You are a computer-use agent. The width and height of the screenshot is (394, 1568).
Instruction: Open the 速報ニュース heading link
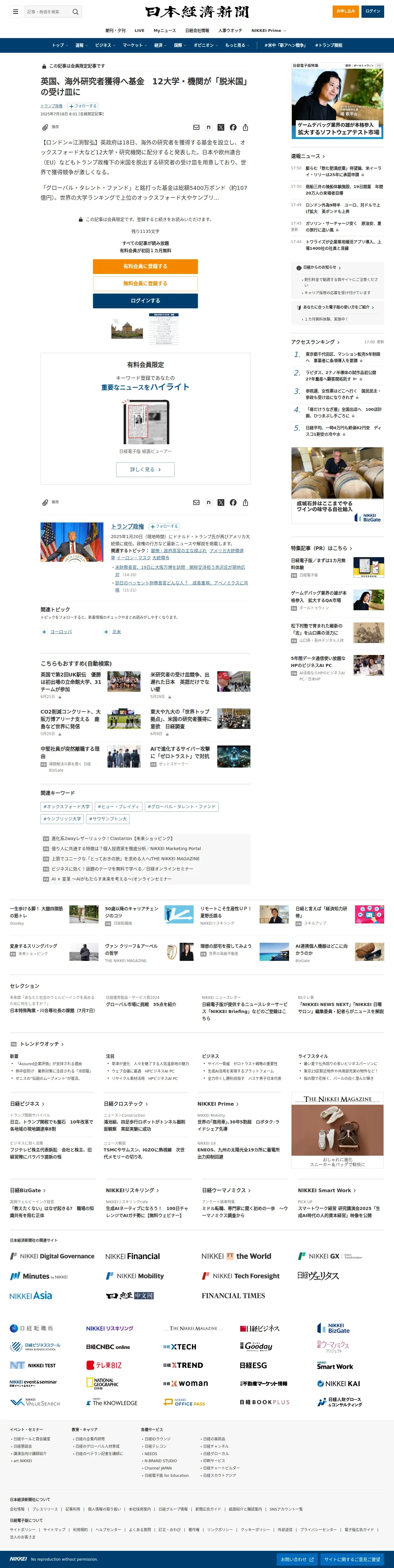307,156
